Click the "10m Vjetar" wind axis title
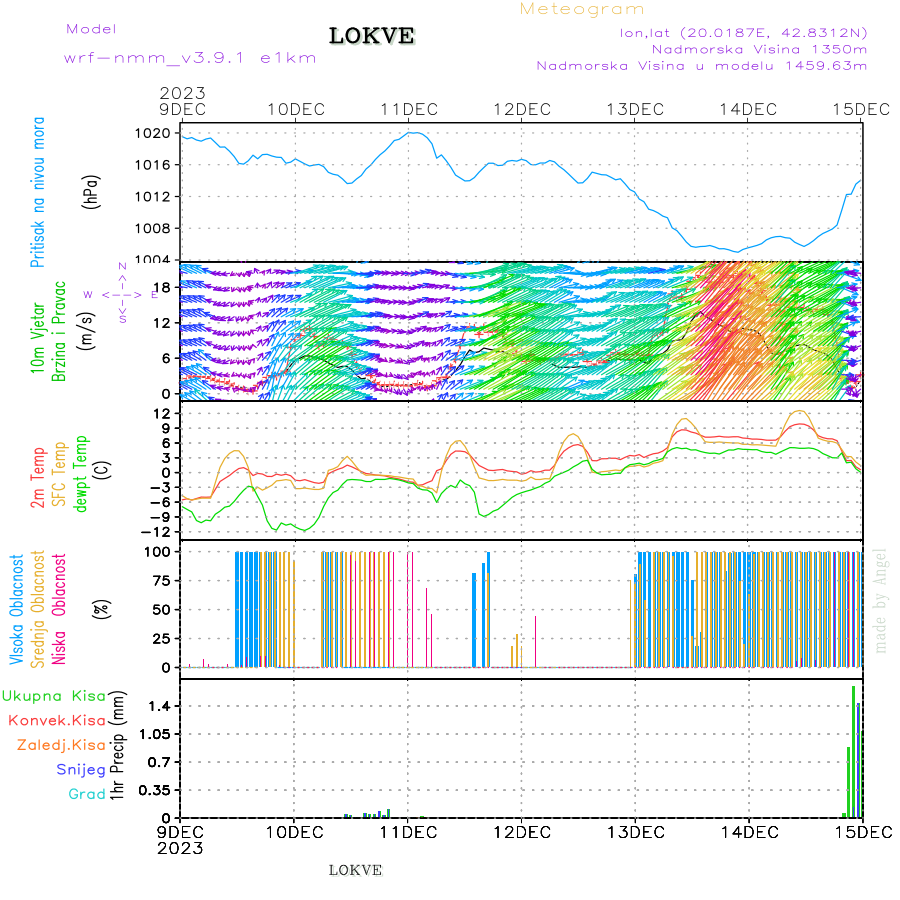This screenshot has width=900, height=900. click(37, 339)
